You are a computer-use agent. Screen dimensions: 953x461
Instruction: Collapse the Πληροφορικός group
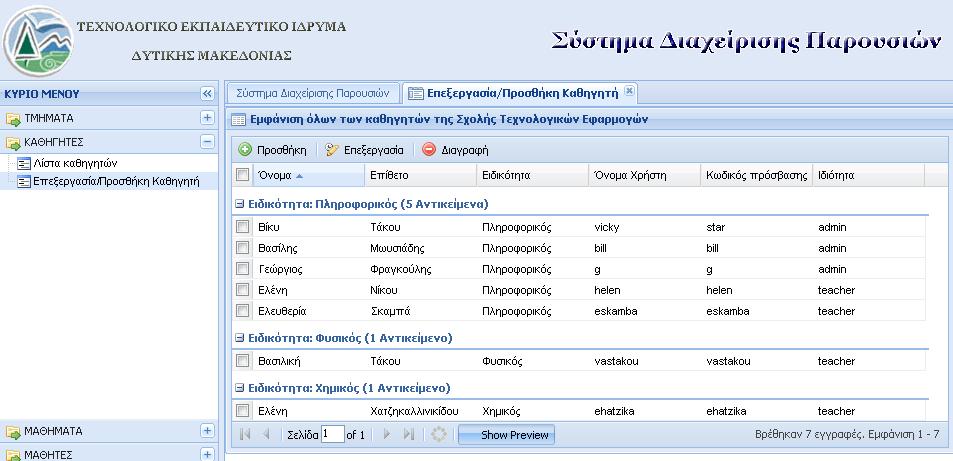click(239, 204)
